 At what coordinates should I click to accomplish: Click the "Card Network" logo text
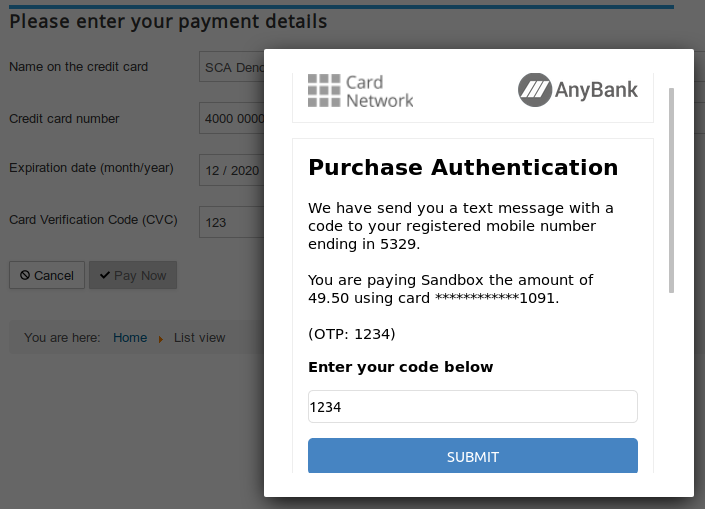[379, 91]
